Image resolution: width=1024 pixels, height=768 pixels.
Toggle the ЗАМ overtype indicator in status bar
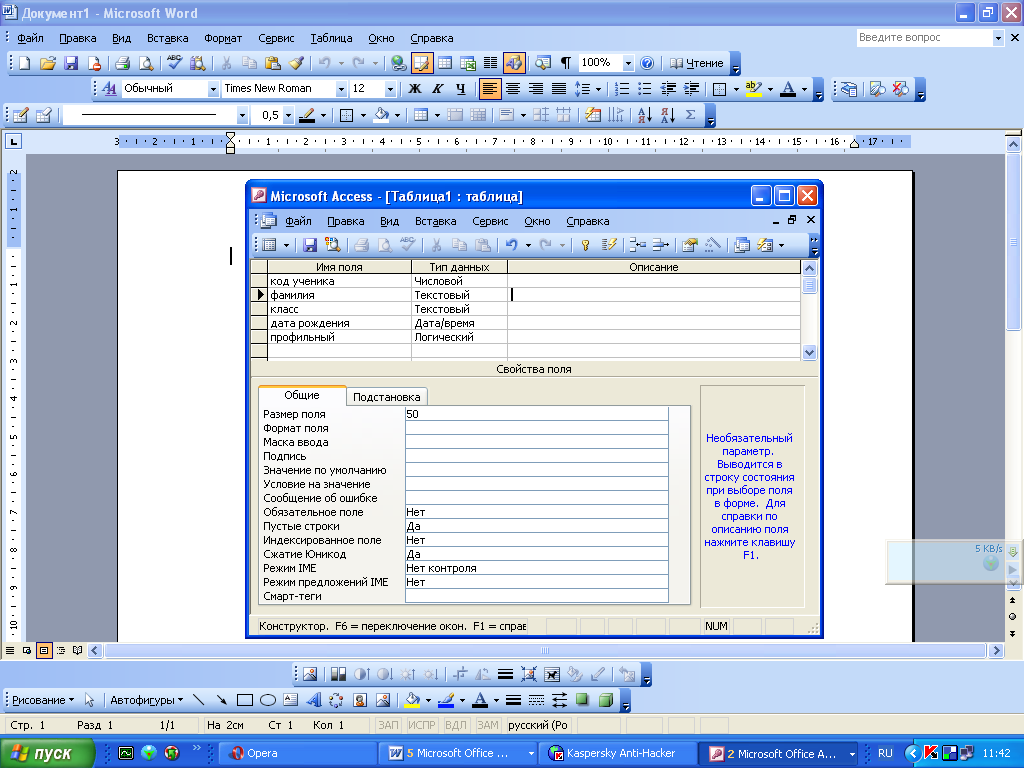pos(487,725)
